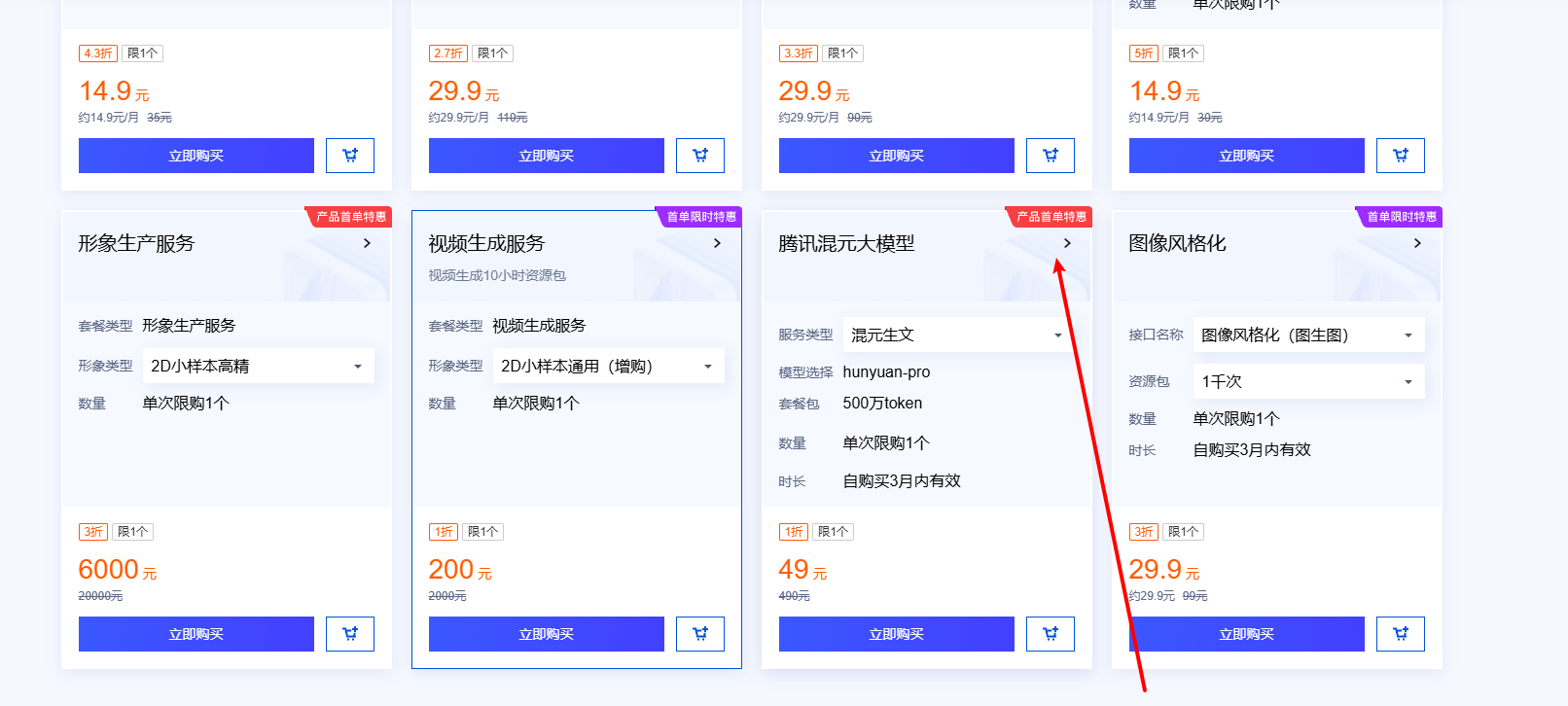Click the 套餐类型 视频生成服务 value
The height and width of the screenshot is (706, 1568).
pyautogui.click(x=539, y=326)
